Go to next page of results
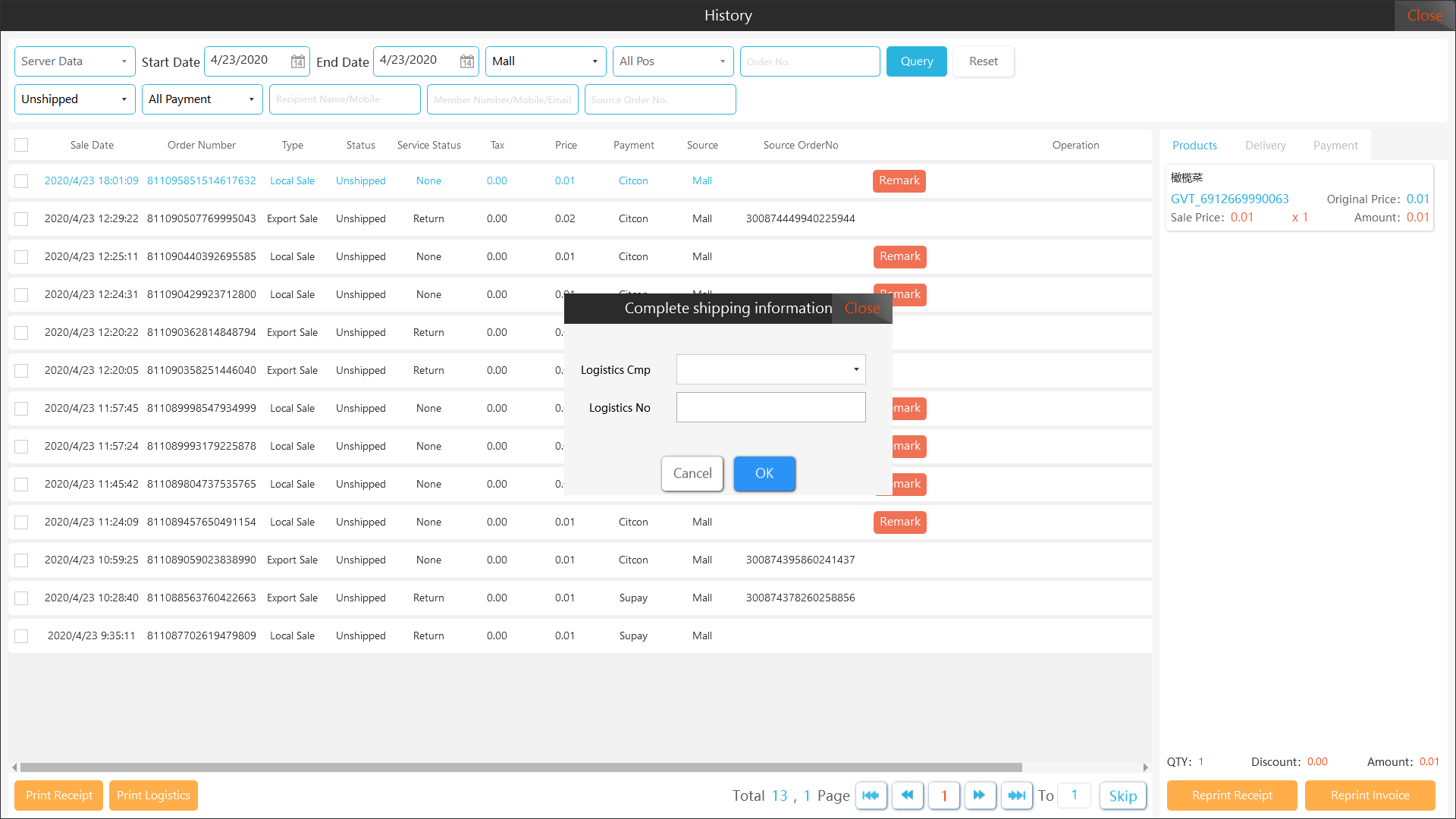Image resolution: width=1456 pixels, height=819 pixels. click(x=979, y=795)
